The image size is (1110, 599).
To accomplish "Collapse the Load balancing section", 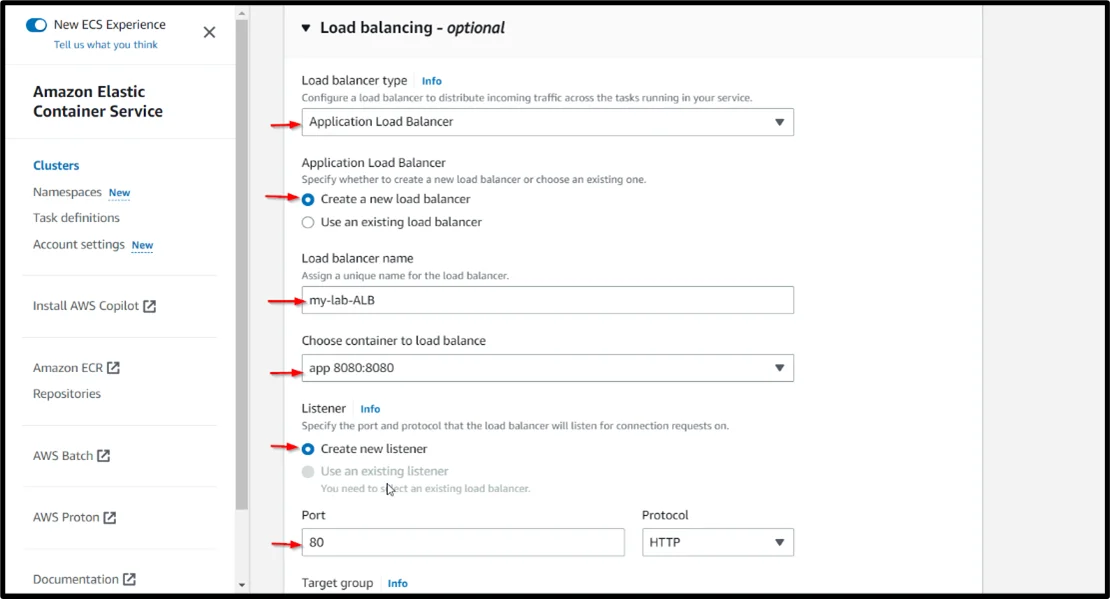I will tap(306, 29).
